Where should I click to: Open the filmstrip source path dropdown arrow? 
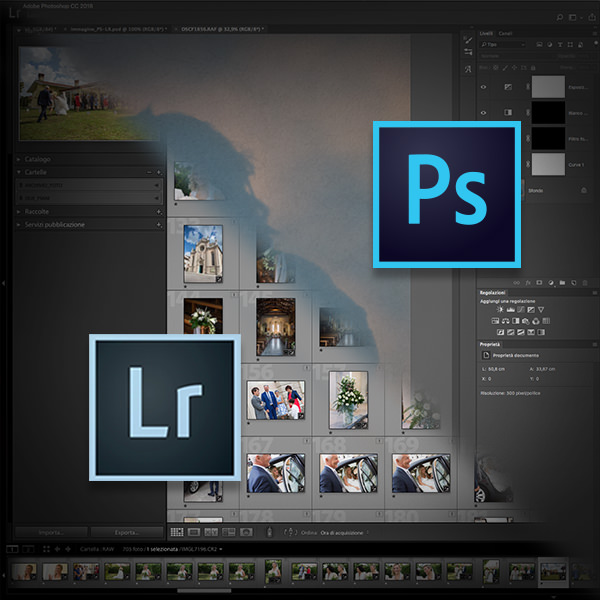coord(220,549)
